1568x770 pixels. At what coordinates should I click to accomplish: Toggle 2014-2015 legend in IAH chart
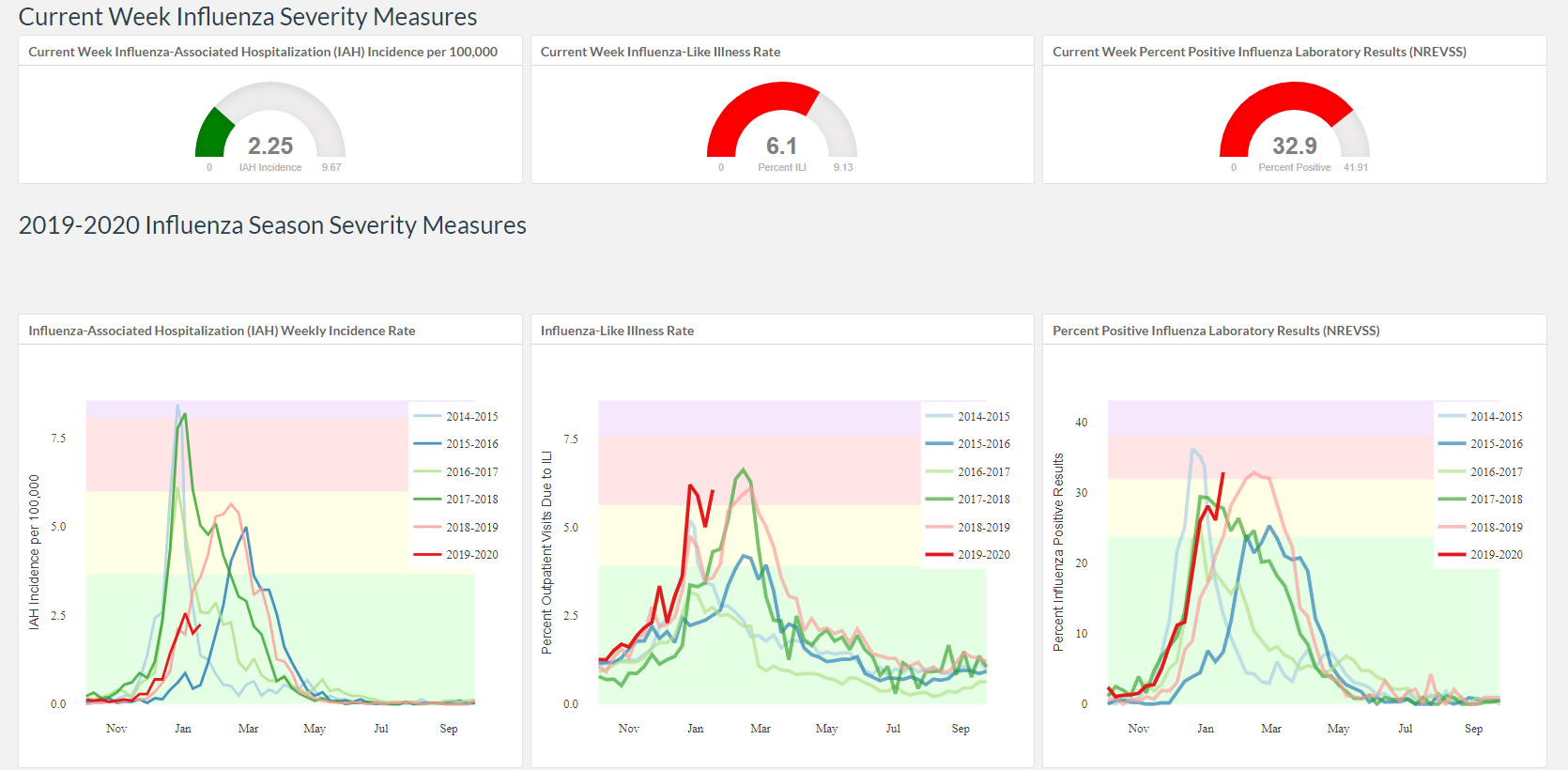(x=456, y=416)
